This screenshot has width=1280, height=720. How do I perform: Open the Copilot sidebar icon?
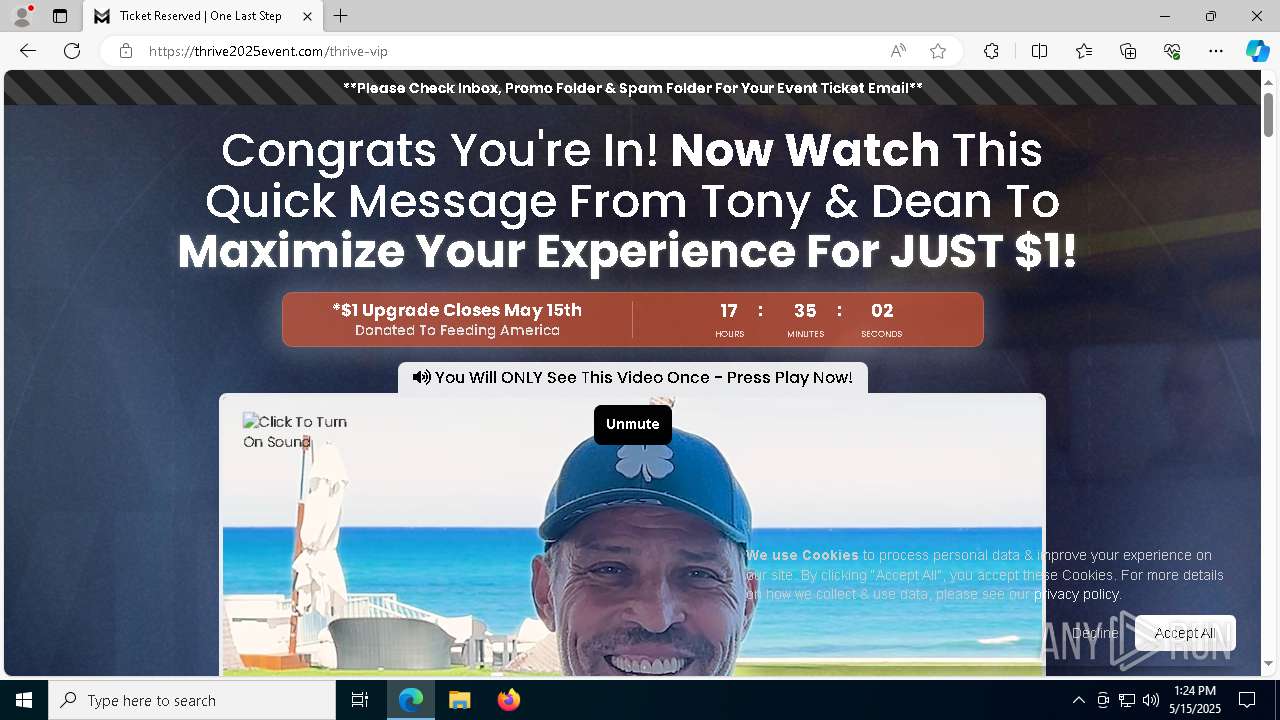pos(1257,51)
